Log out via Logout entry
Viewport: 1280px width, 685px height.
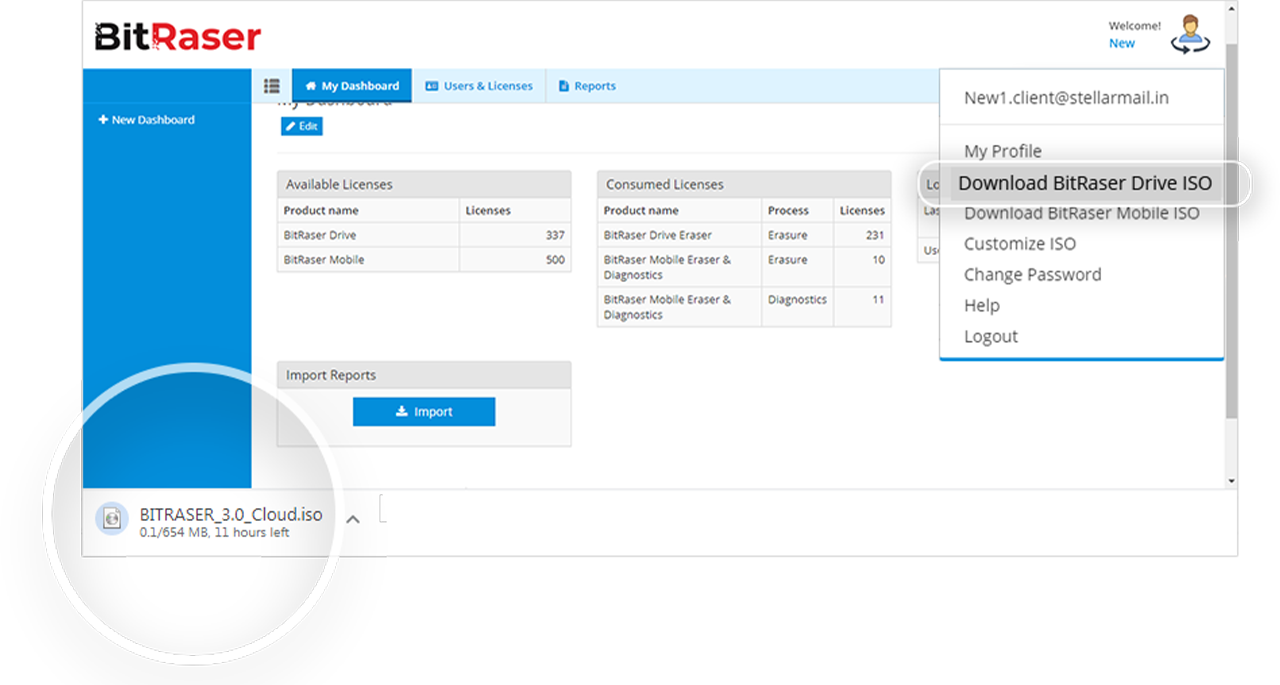990,337
